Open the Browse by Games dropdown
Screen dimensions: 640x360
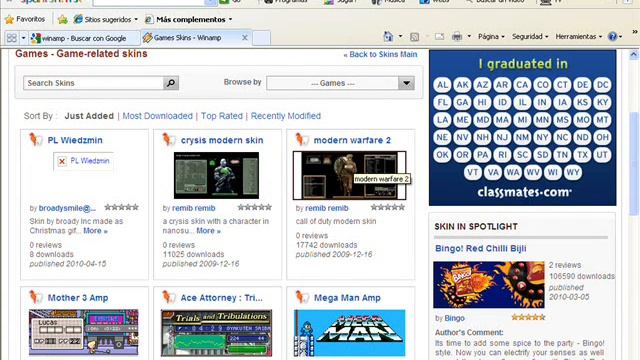340,83
